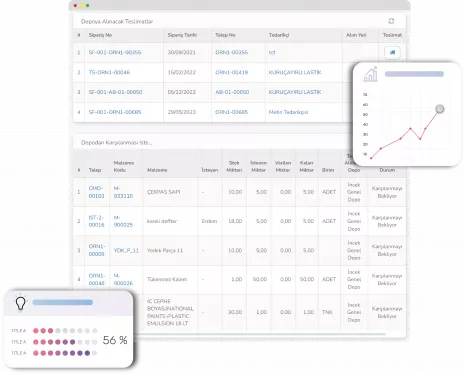Click the Talep No column header
The height and width of the screenshot is (375, 465).
coord(225,35)
